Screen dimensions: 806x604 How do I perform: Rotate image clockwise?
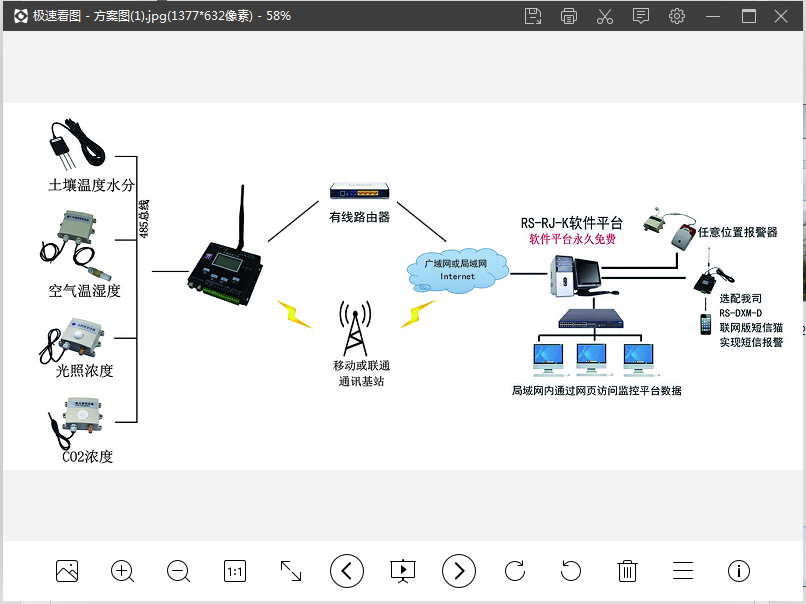[x=515, y=571]
